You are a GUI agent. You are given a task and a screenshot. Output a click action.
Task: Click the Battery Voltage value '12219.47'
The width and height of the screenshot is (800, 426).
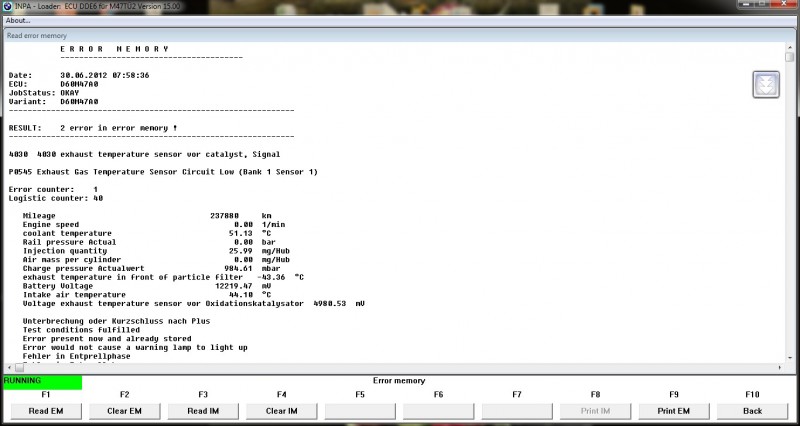pos(234,286)
